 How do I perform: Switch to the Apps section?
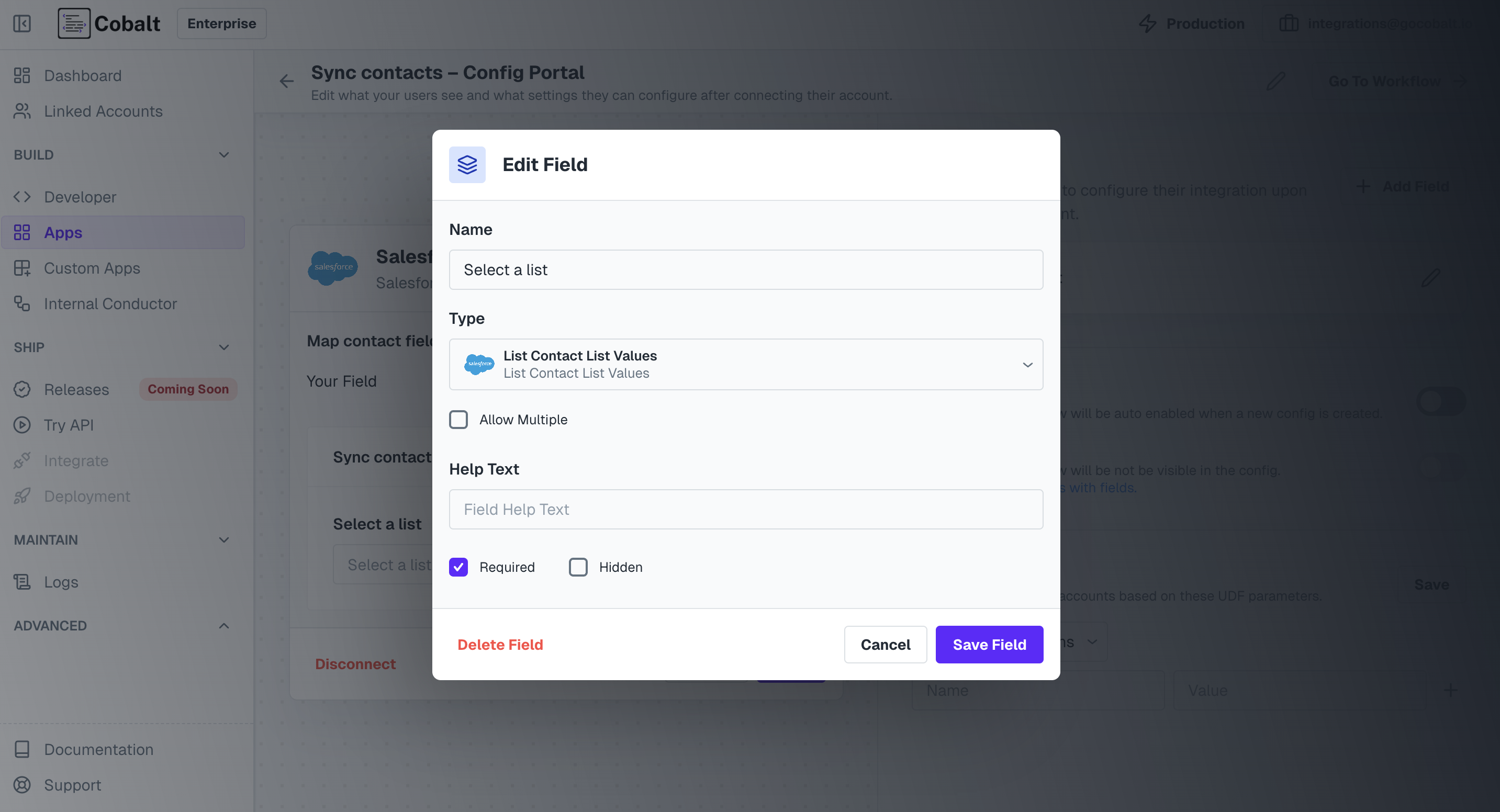62,232
